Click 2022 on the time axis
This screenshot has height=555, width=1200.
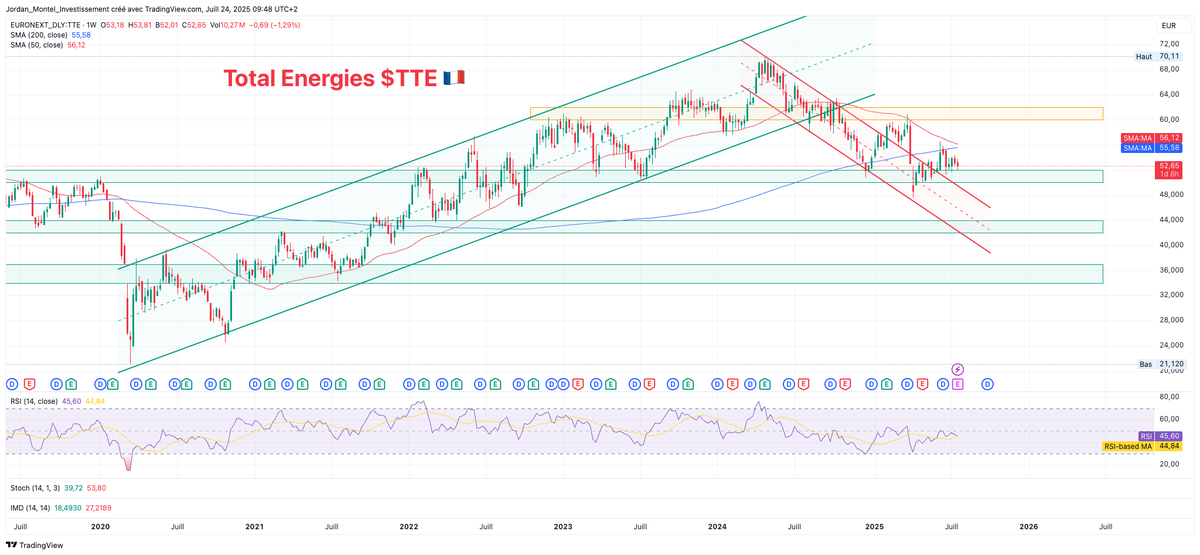coord(408,525)
